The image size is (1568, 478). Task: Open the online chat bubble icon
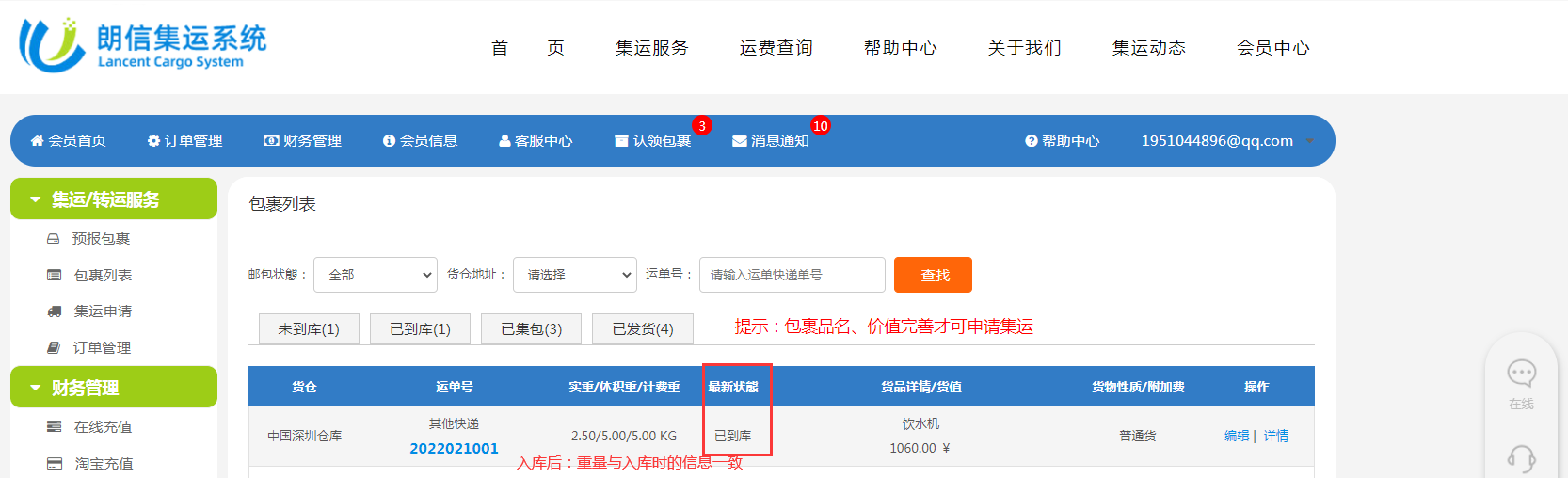(x=1521, y=374)
